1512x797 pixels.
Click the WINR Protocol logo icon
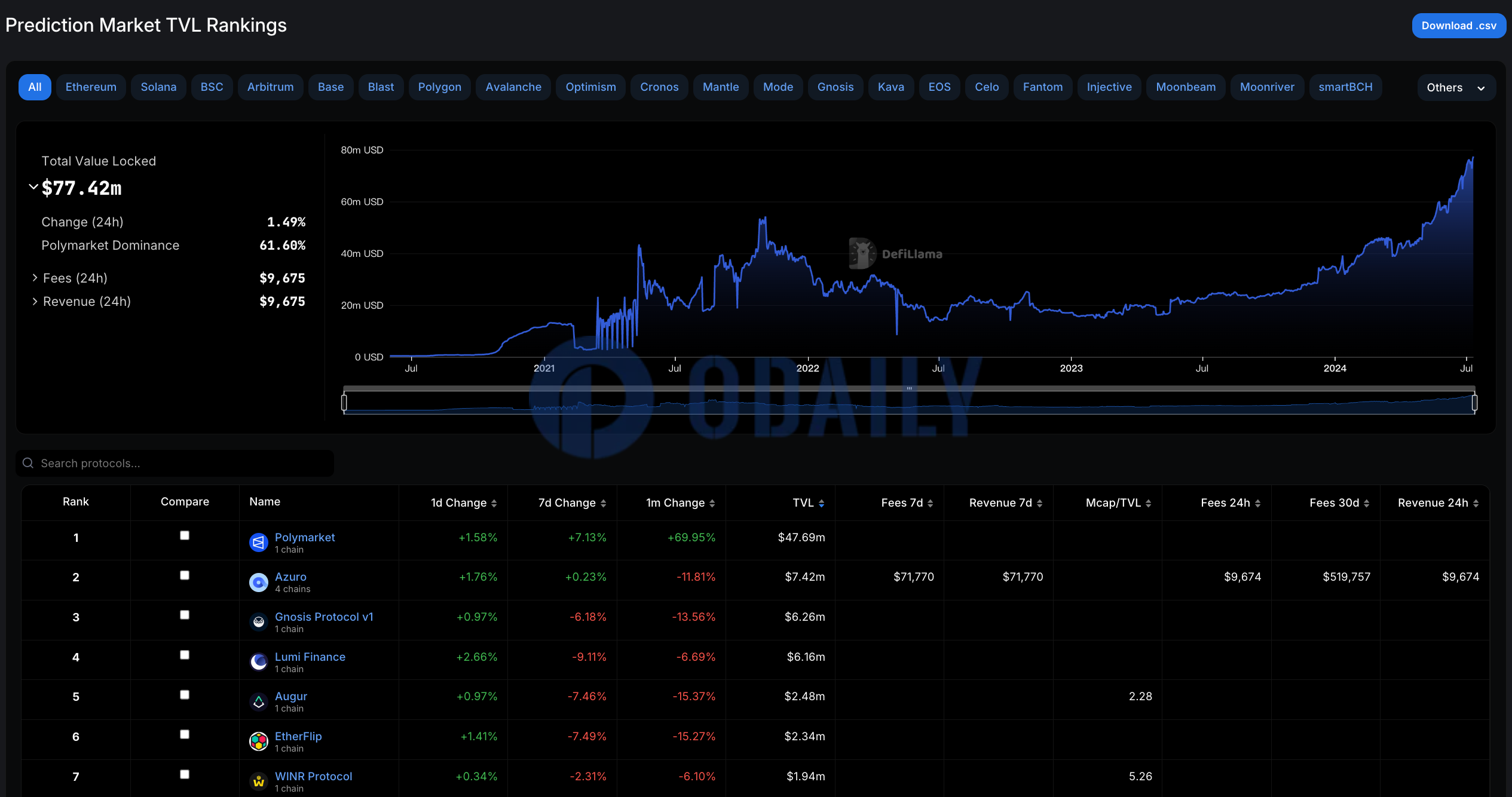point(258,781)
